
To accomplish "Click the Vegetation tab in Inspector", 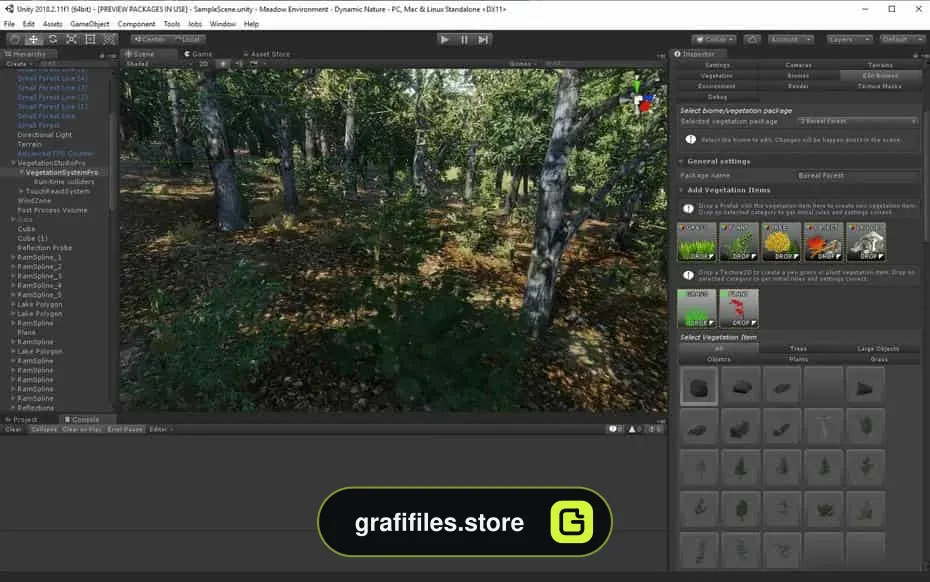I will [x=717, y=76].
